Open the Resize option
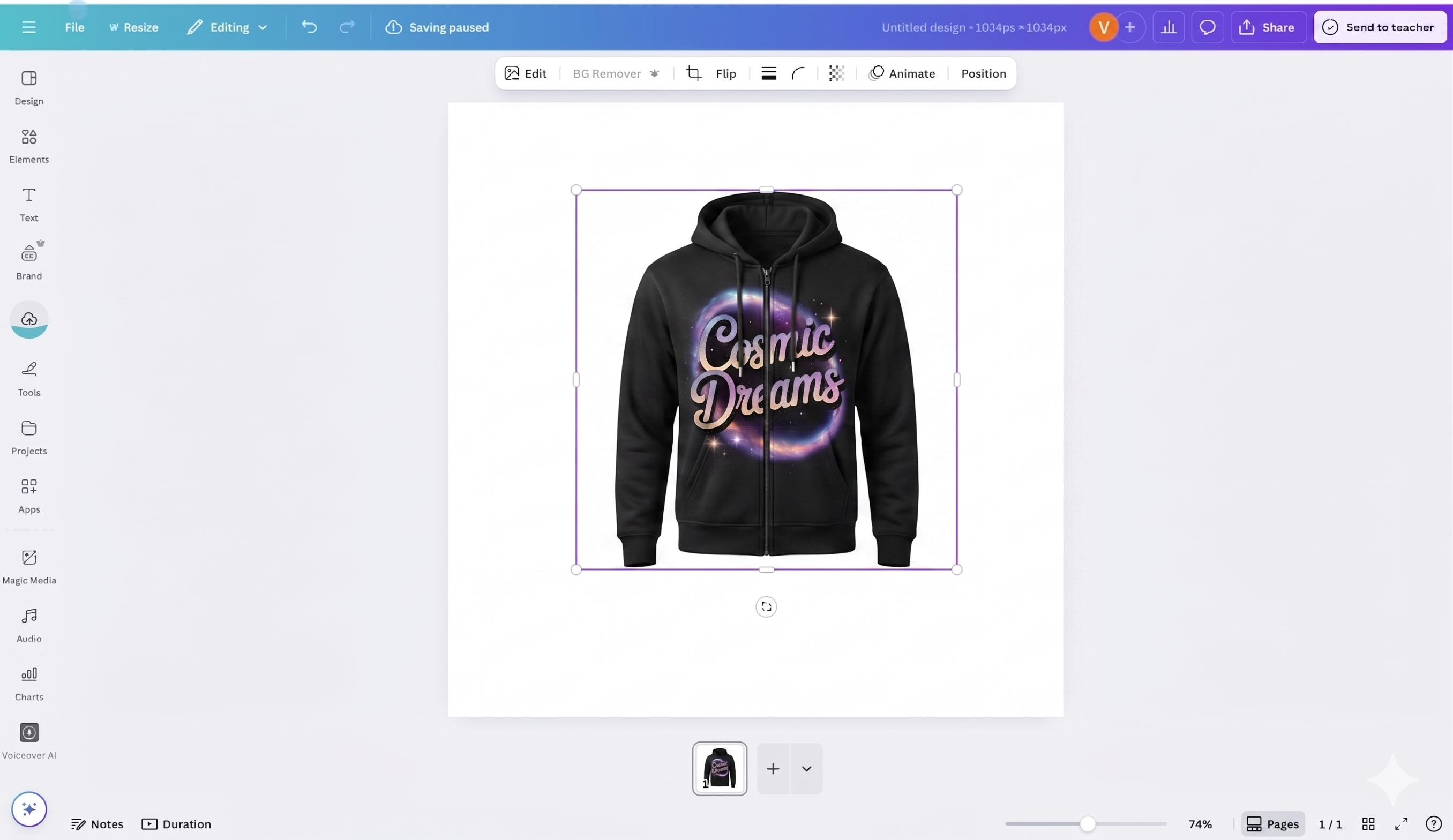This screenshot has height=840, width=1453. (134, 27)
